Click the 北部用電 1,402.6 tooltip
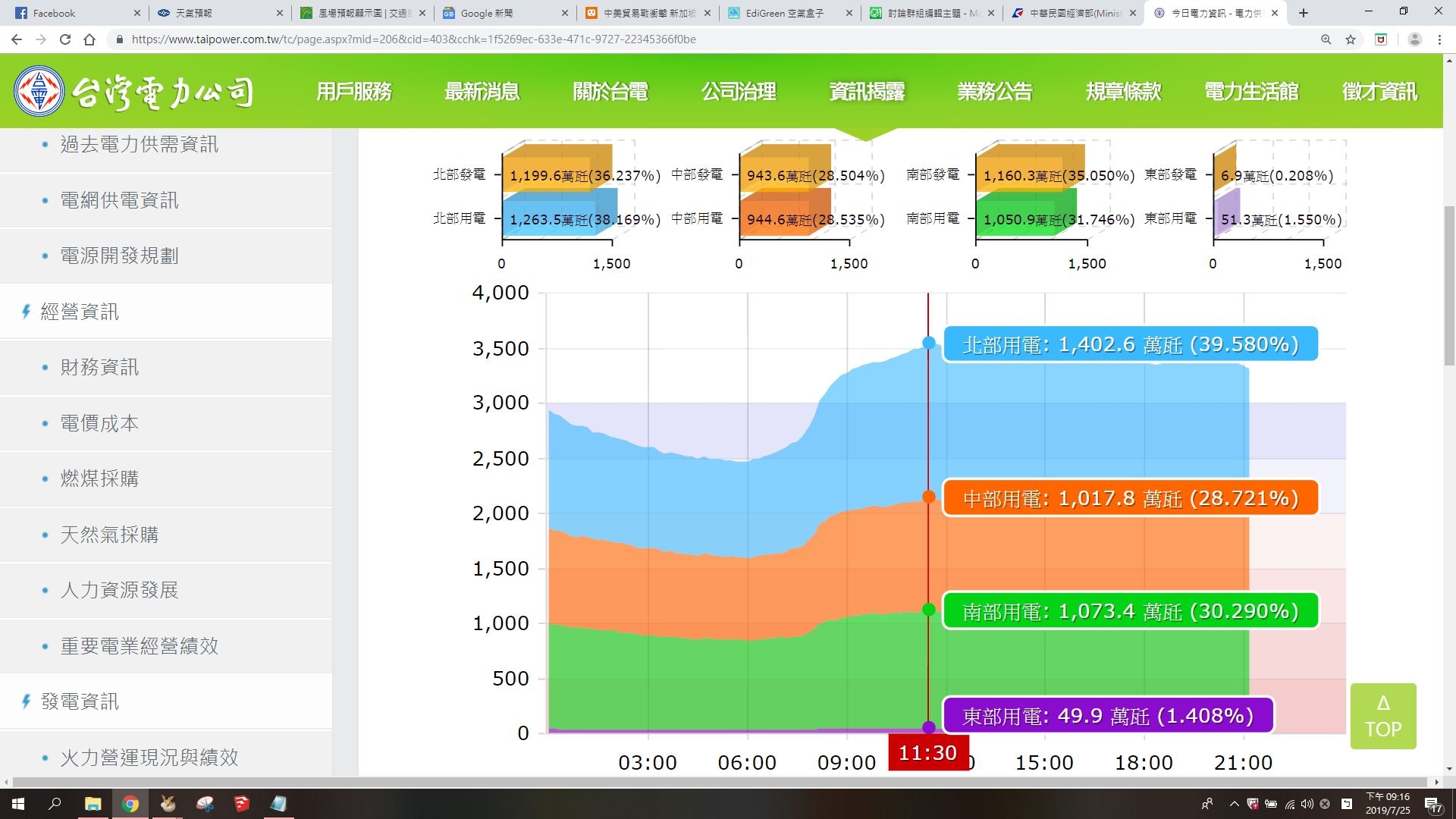The image size is (1456, 819). click(1130, 344)
